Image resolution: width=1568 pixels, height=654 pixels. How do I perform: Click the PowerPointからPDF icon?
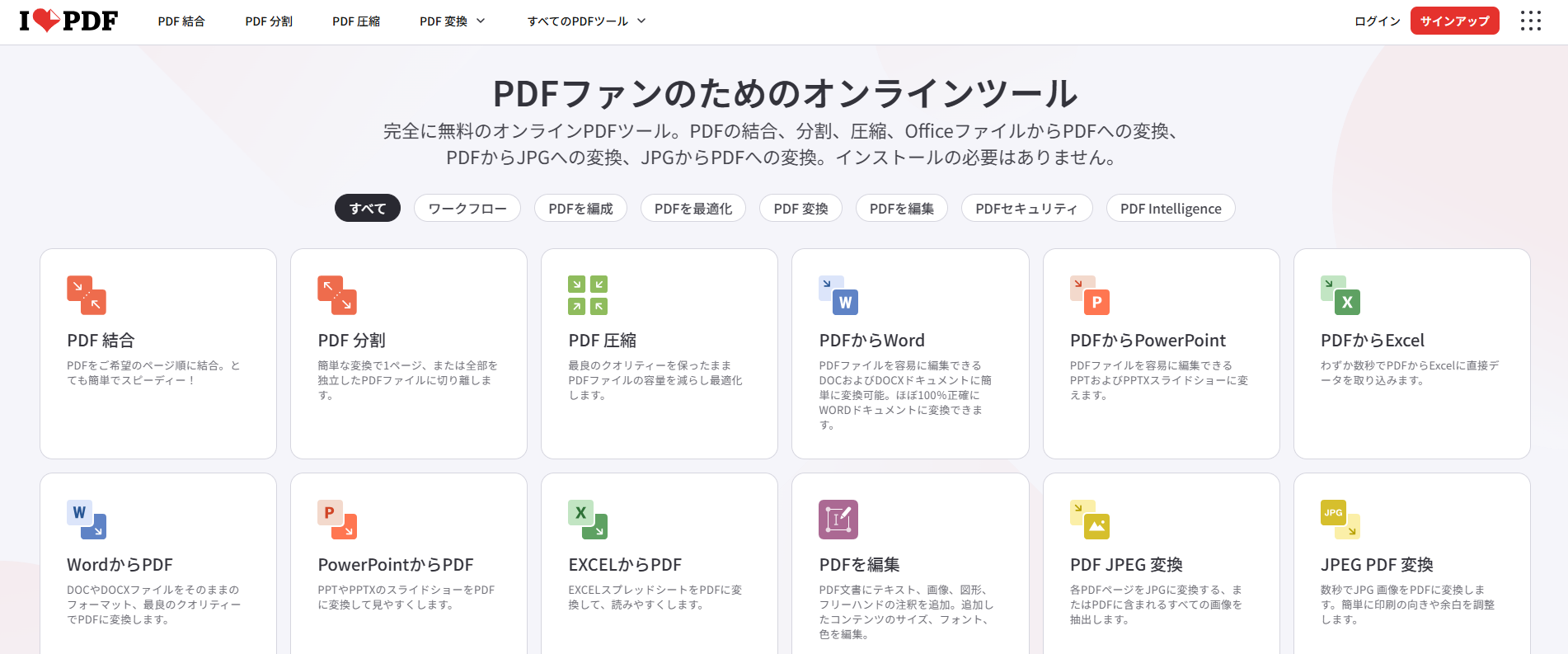[x=337, y=520]
